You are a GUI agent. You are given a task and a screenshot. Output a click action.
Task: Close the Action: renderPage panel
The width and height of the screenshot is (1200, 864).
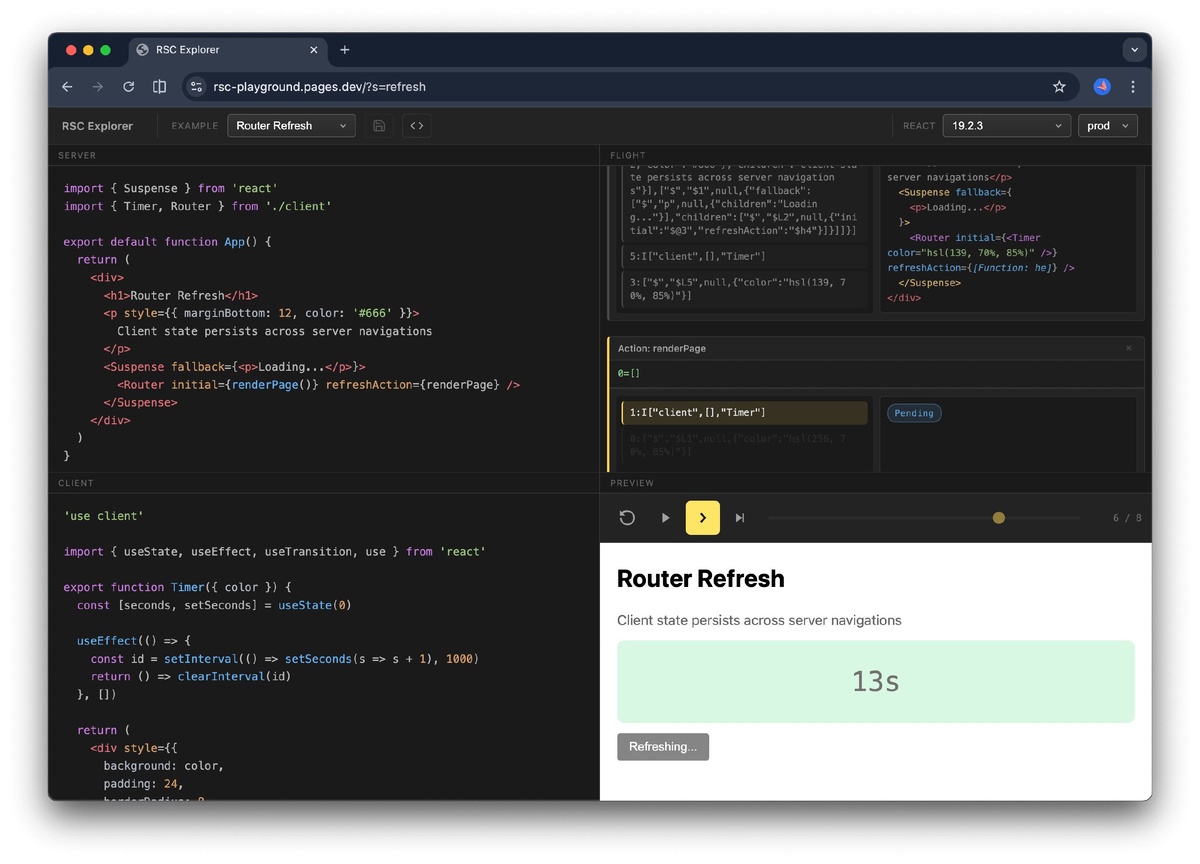[1129, 348]
